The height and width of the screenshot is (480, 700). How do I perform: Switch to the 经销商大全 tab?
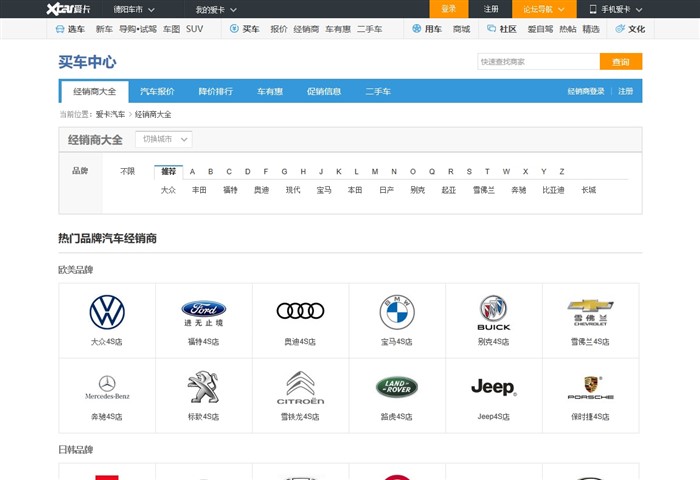[94, 92]
